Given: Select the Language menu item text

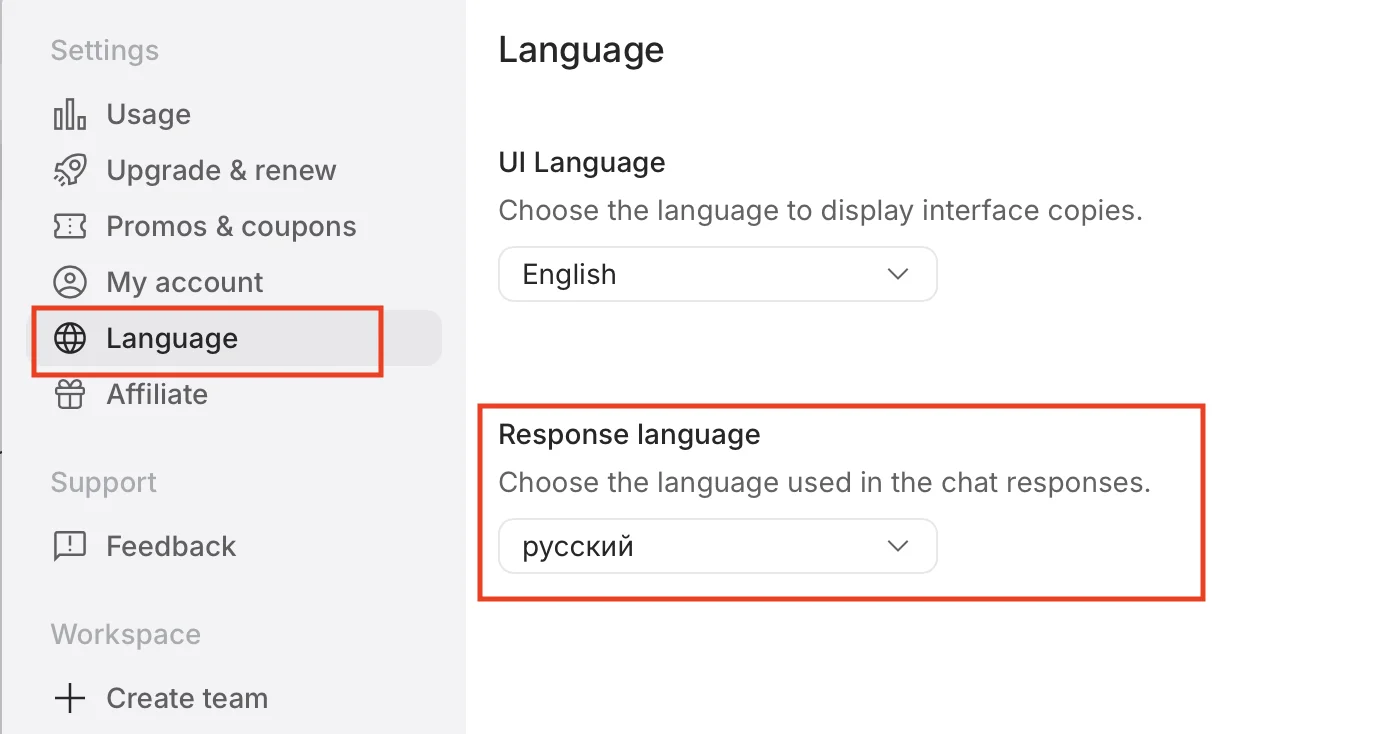Looking at the screenshot, I should pyautogui.click(x=172, y=339).
